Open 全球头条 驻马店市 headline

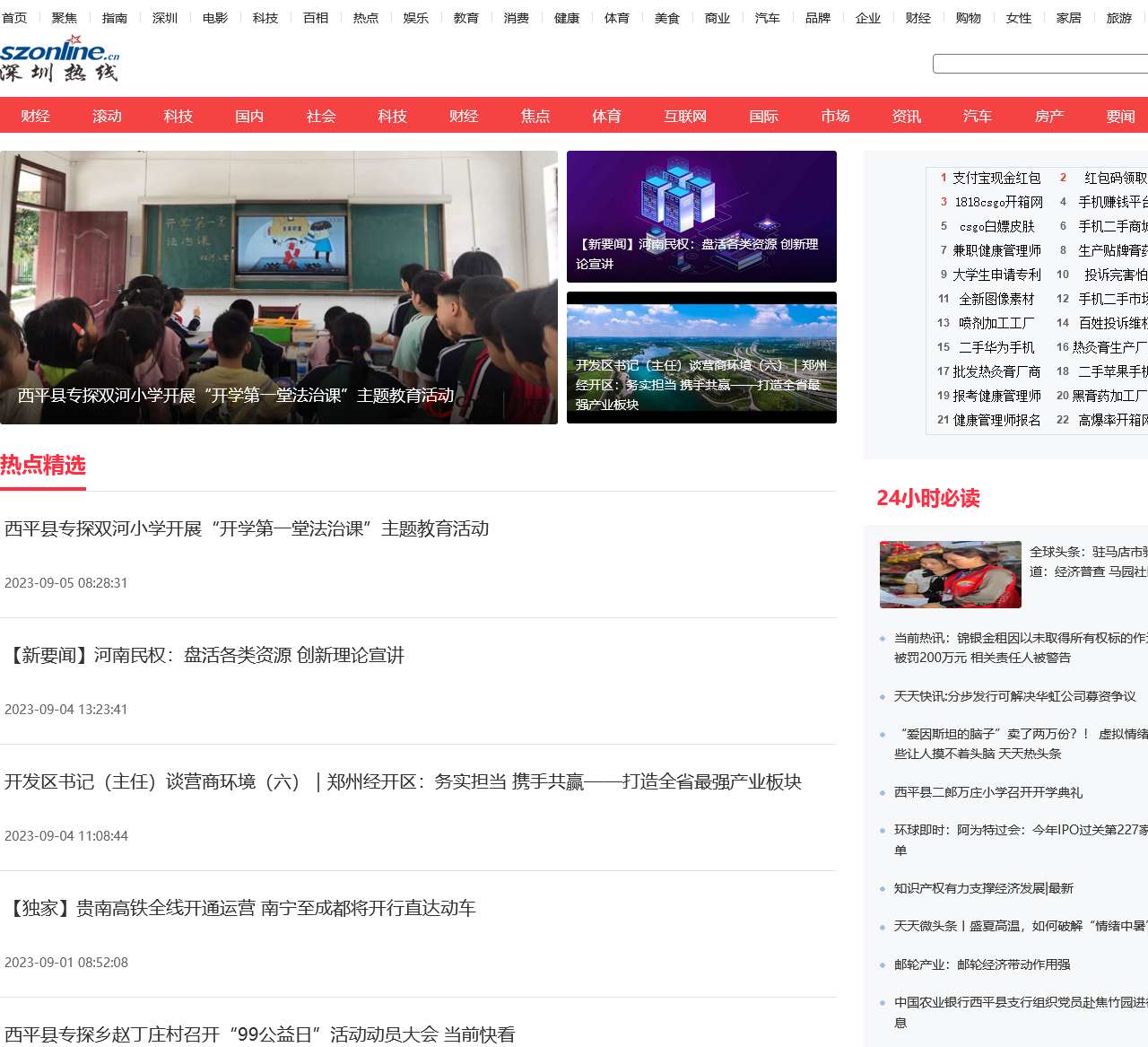point(1089,562)
